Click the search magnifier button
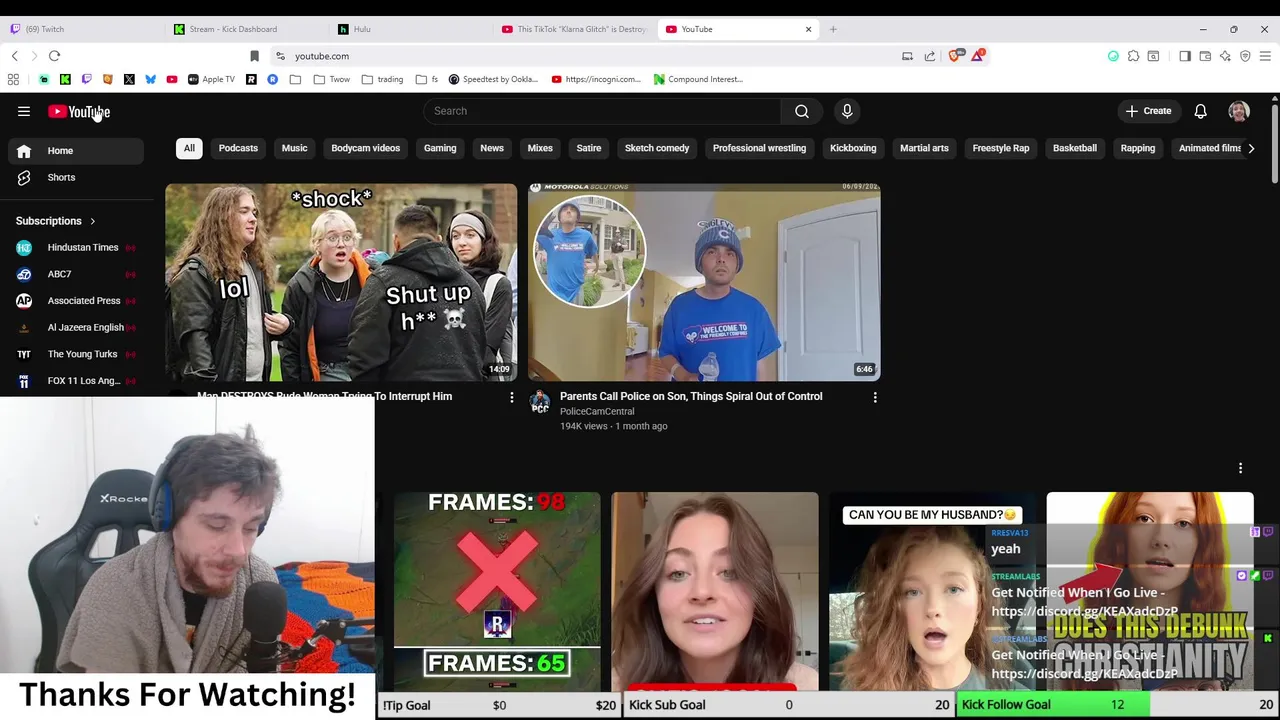Image resolution: width=1280 pixels, height=720 pixels. 802,111
